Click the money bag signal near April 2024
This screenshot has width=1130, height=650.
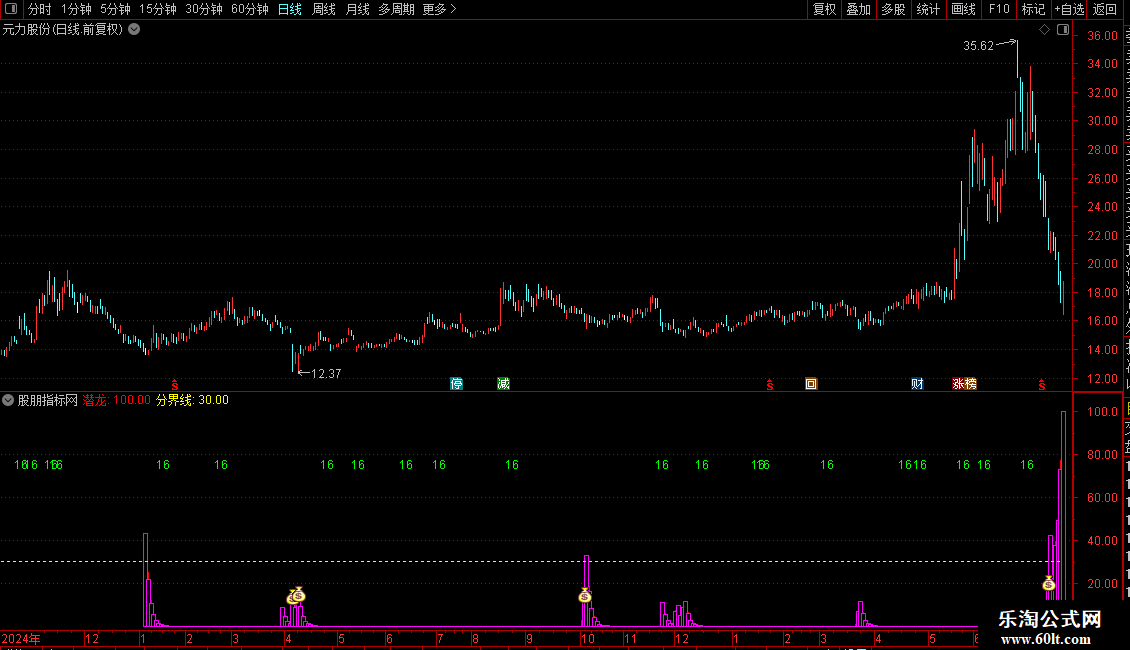pos(296,595)
